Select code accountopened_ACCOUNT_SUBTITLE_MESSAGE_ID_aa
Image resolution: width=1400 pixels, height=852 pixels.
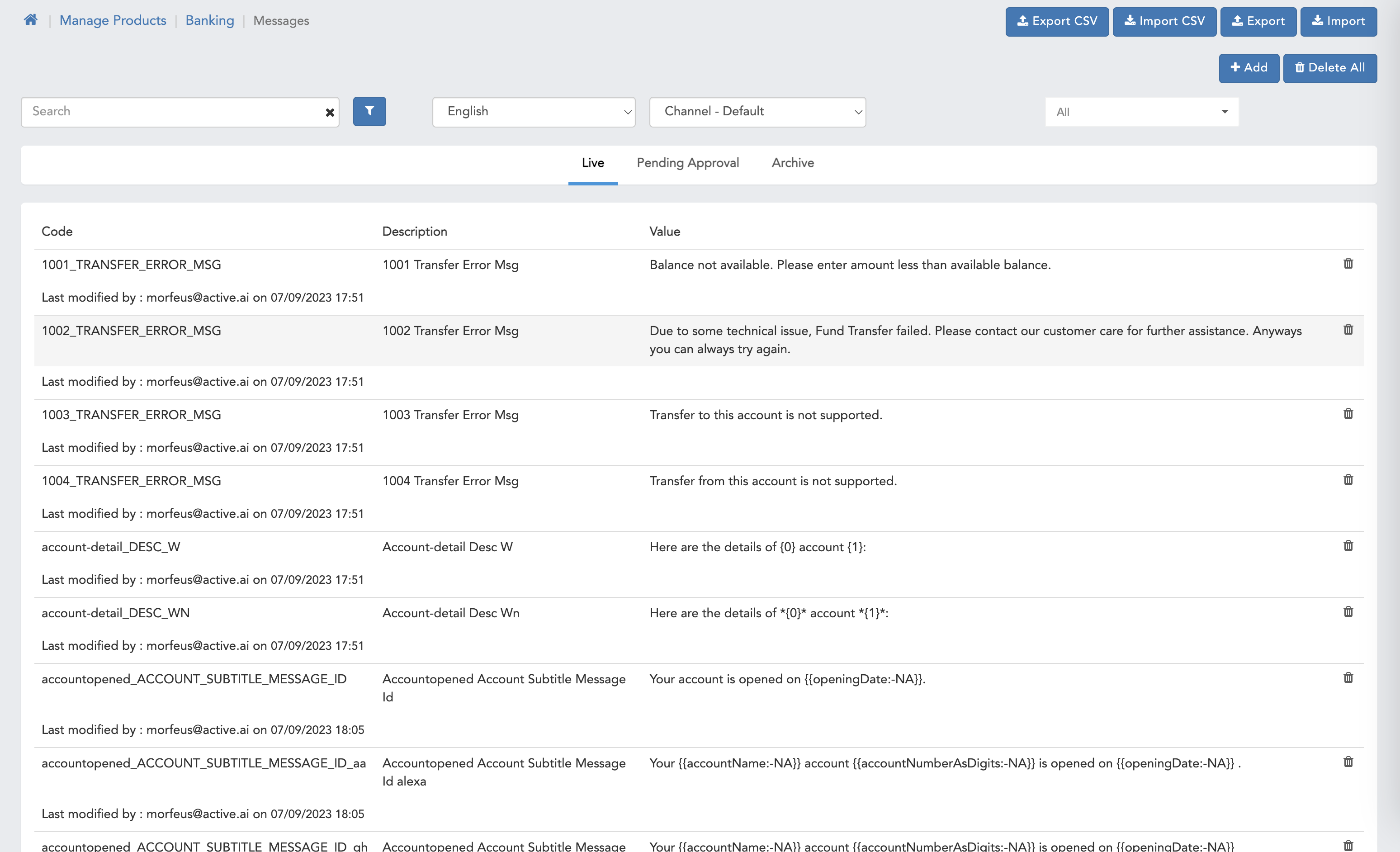(203, 763)
